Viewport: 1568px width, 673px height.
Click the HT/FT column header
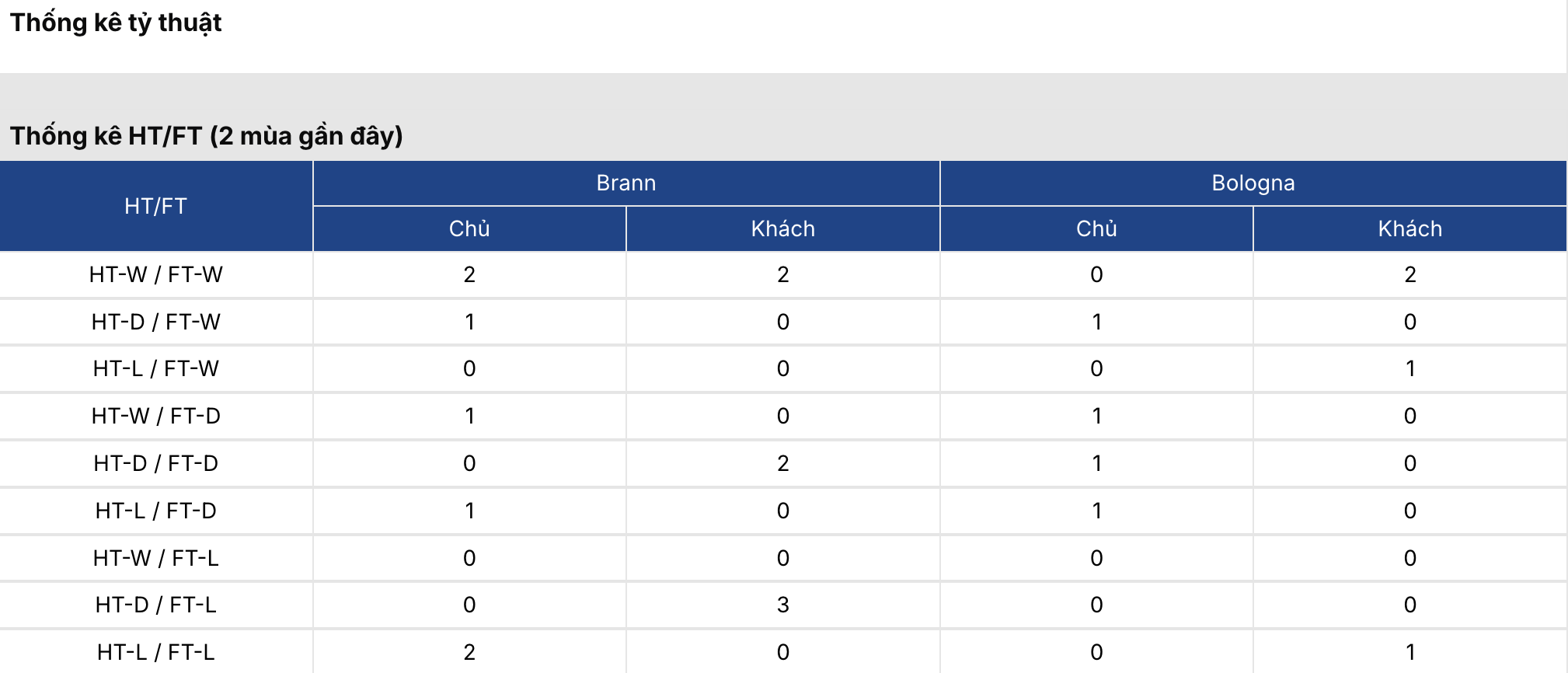point(156,206)
